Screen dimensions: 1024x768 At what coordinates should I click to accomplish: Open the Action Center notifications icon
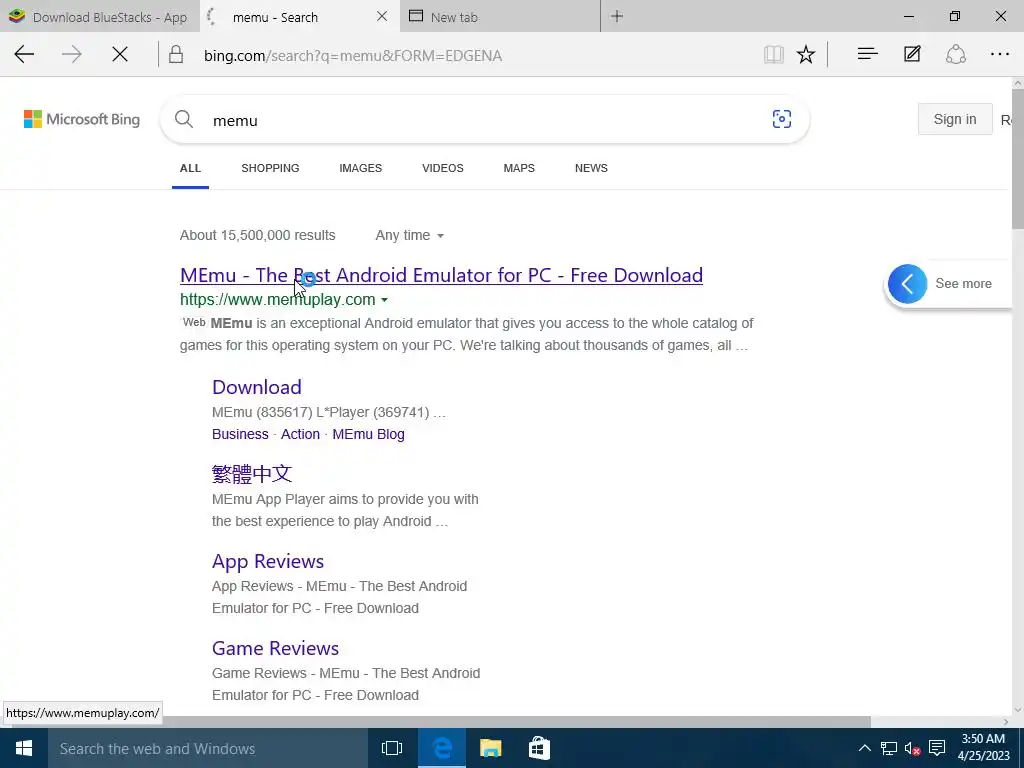point(937,748)
